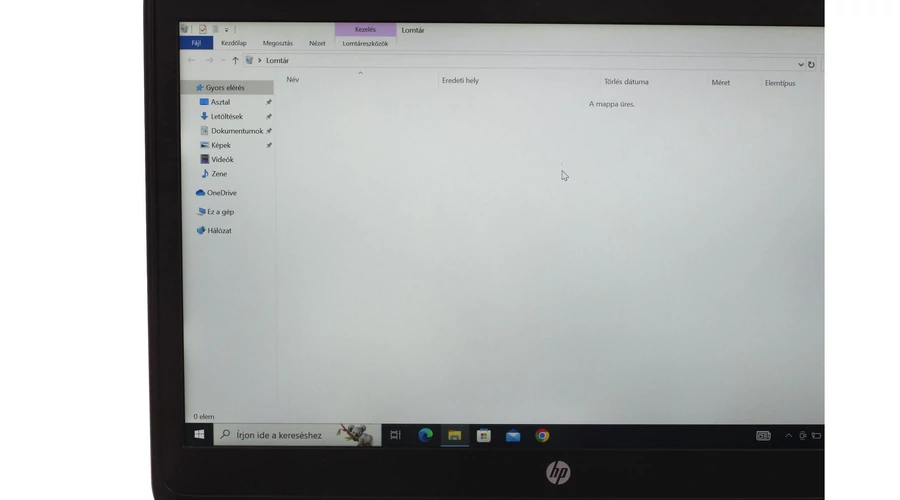This screenshot has height=500, width=900.
Task: Open the Megosztás ribbon tab
Action: point(277,43)
